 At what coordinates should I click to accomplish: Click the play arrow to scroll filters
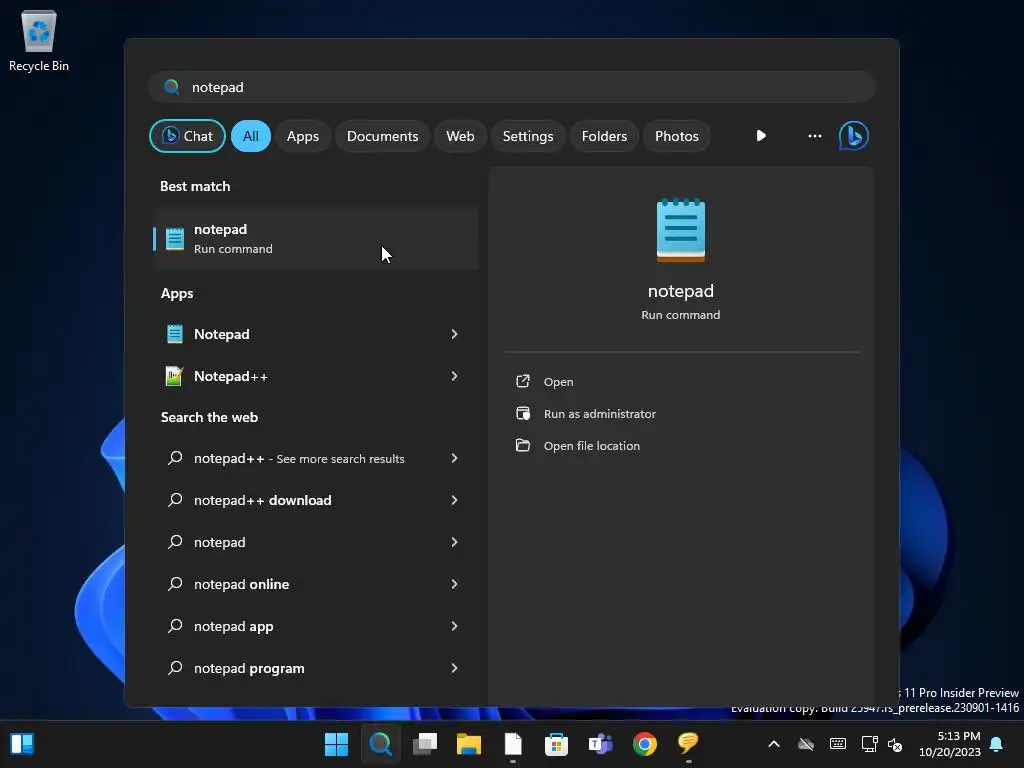tap(761, 136)
